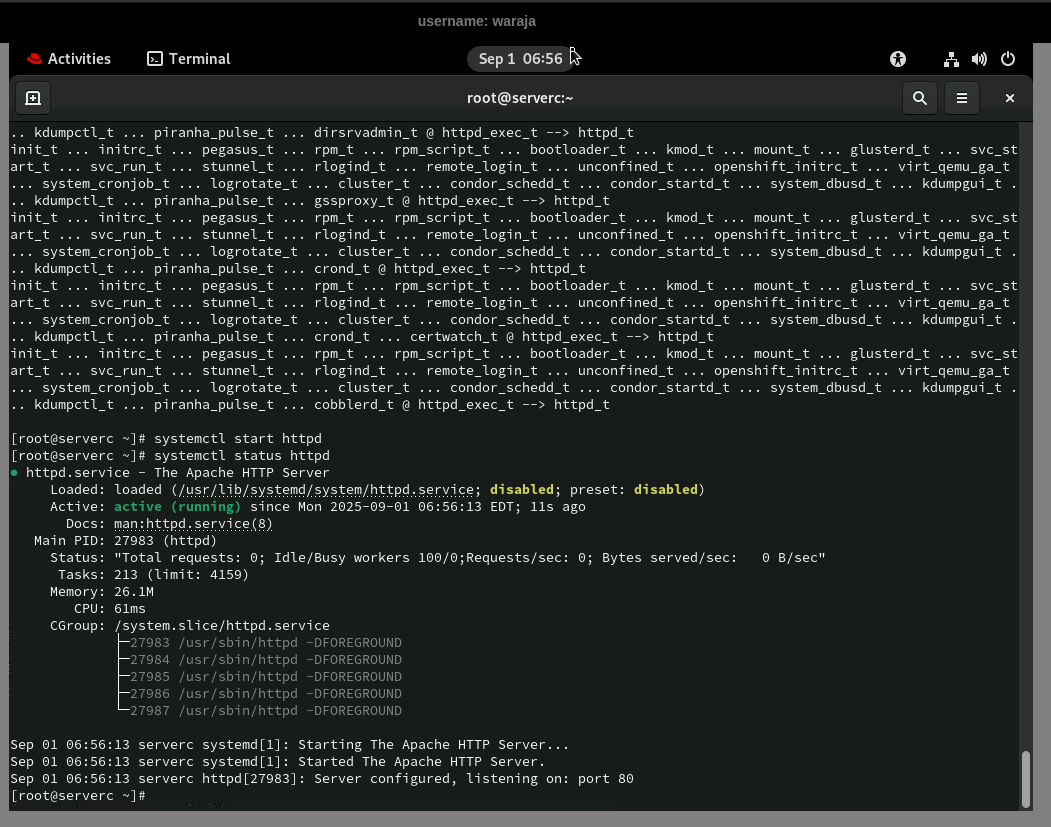Open the terminal hamburger menu

pos(961,99)
